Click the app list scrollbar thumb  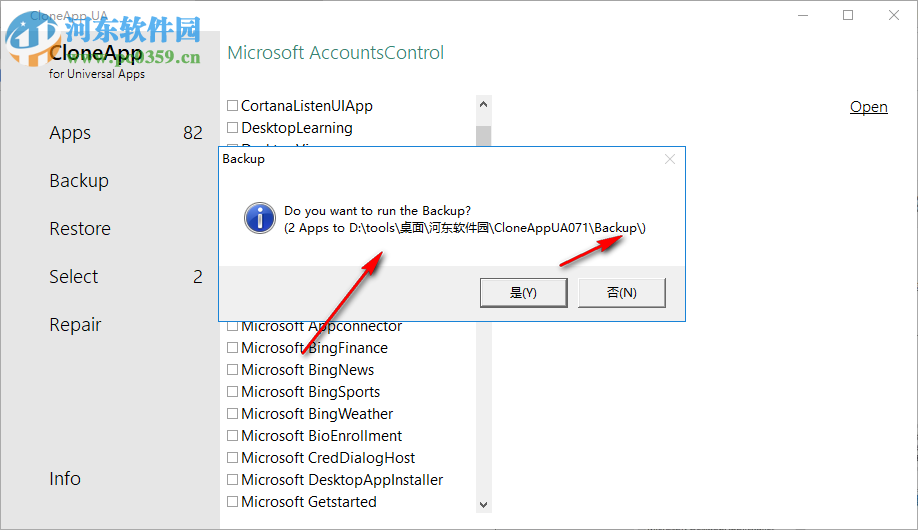tap(484, 135)
